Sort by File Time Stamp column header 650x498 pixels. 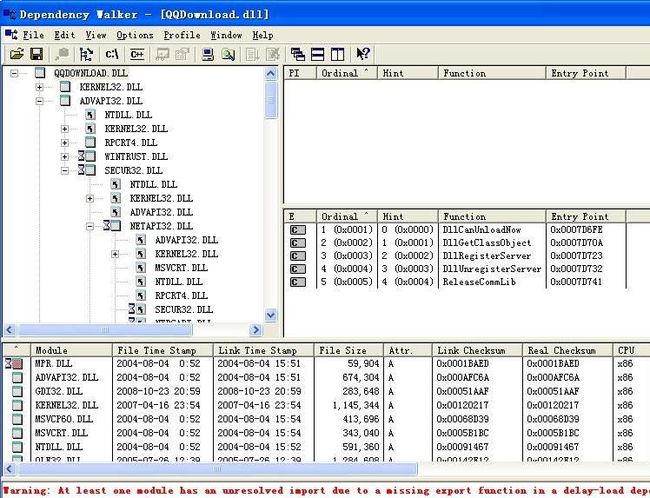click(163, 350)
